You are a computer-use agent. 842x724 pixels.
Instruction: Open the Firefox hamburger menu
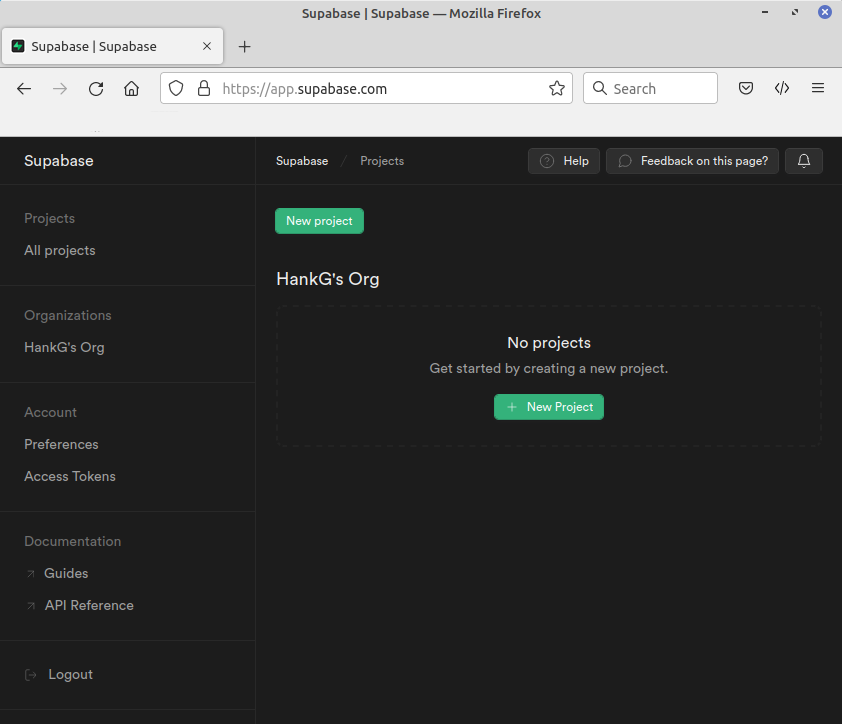[818, 88]
